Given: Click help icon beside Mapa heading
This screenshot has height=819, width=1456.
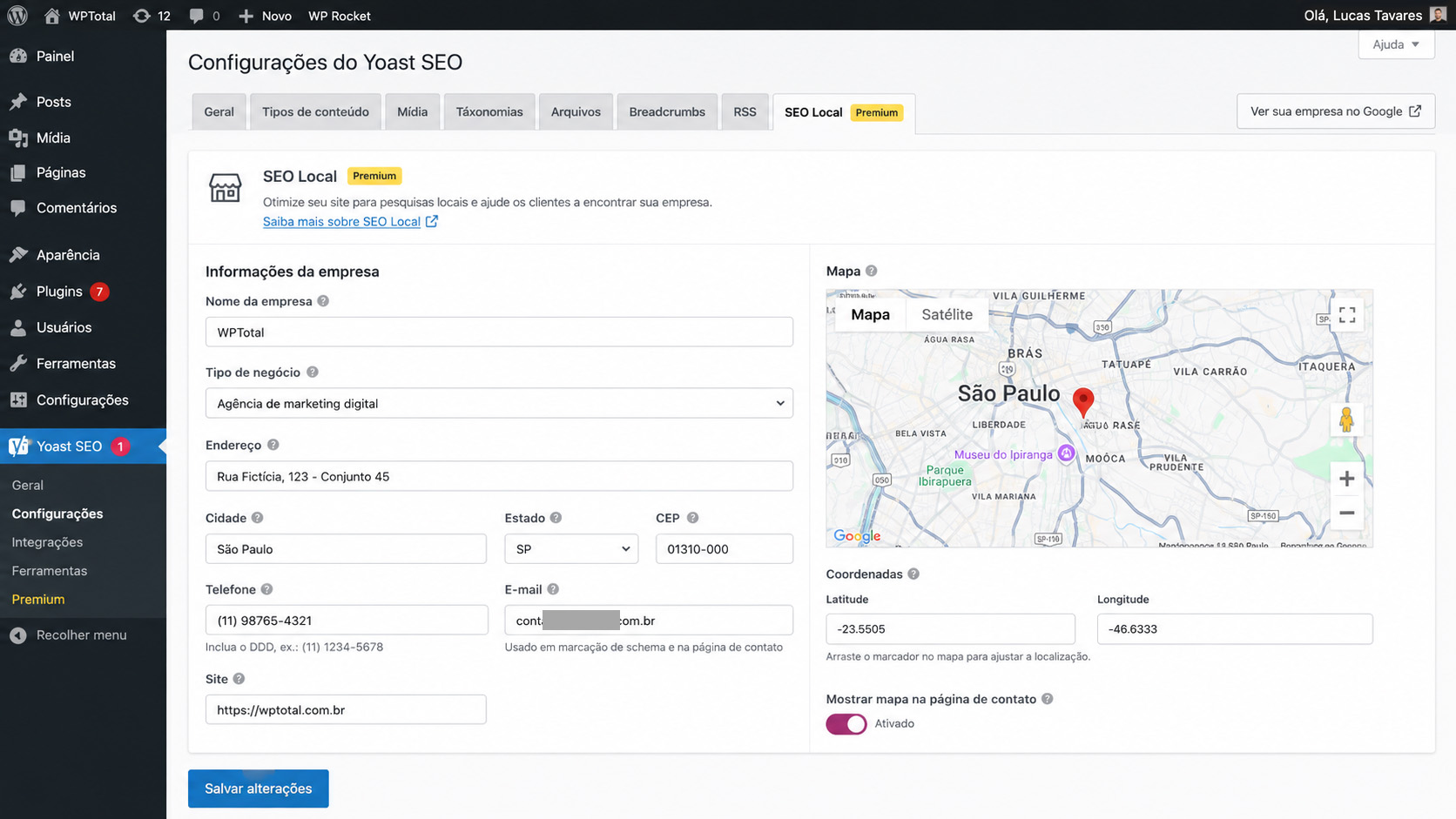Looking at the screenshot, I should [x=872, y=271].
